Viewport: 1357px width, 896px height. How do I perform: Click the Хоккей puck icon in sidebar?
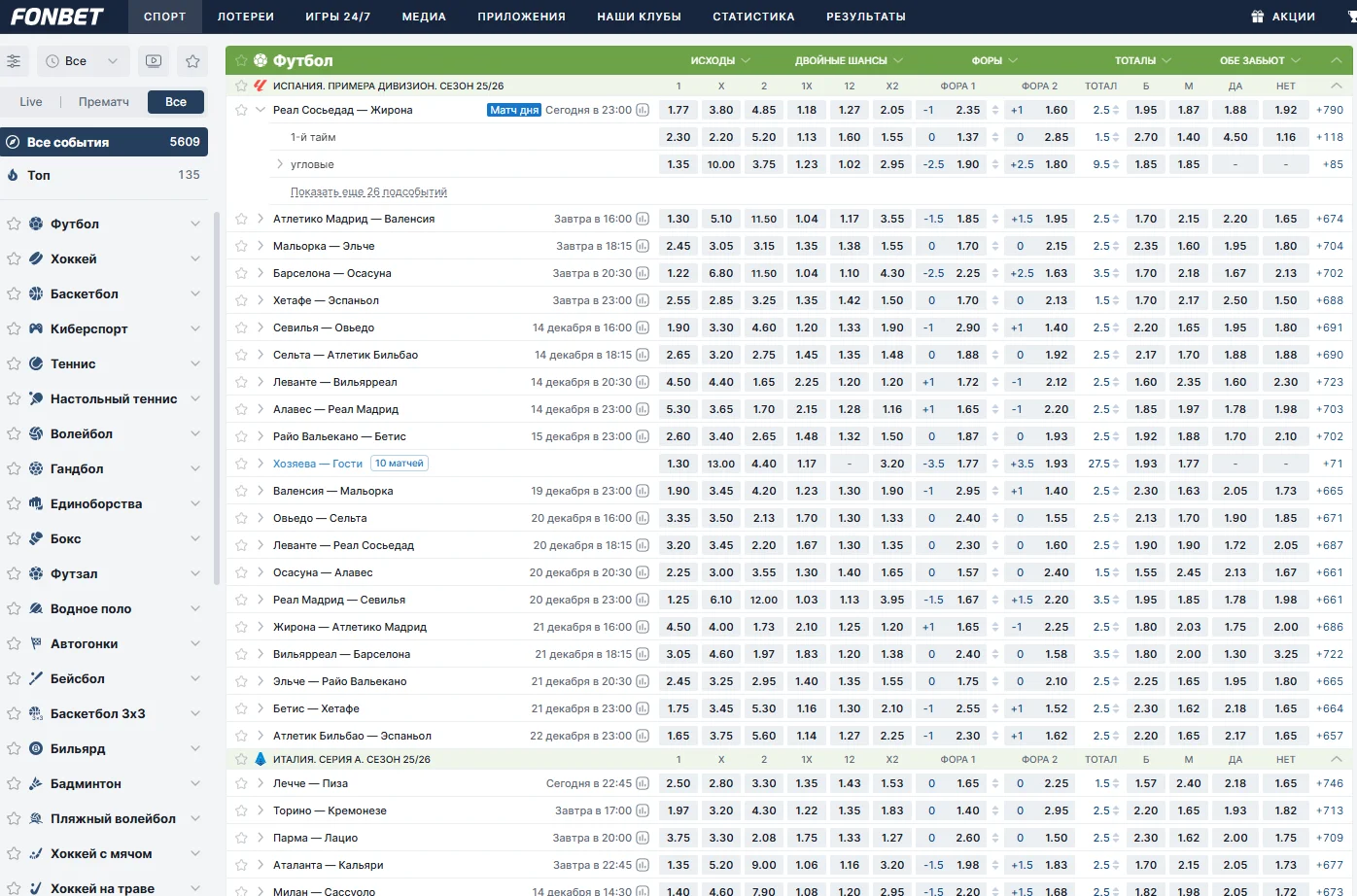pyautogui.click(x=36, y=258)
